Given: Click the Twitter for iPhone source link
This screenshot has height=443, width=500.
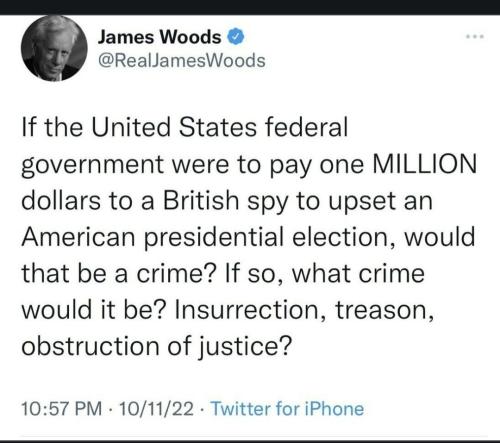Looking at the screenshot, I should coord(287,409).
